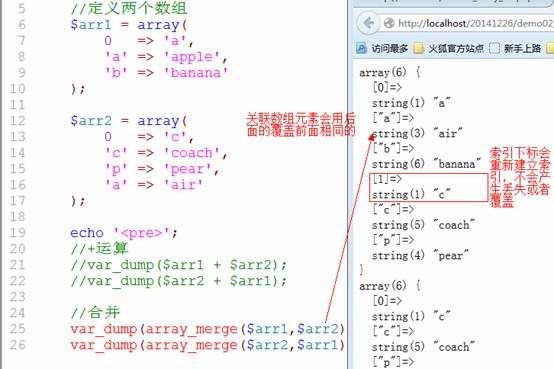Click the folder icon beside 火狐官方站点

[x=419, y=48]
